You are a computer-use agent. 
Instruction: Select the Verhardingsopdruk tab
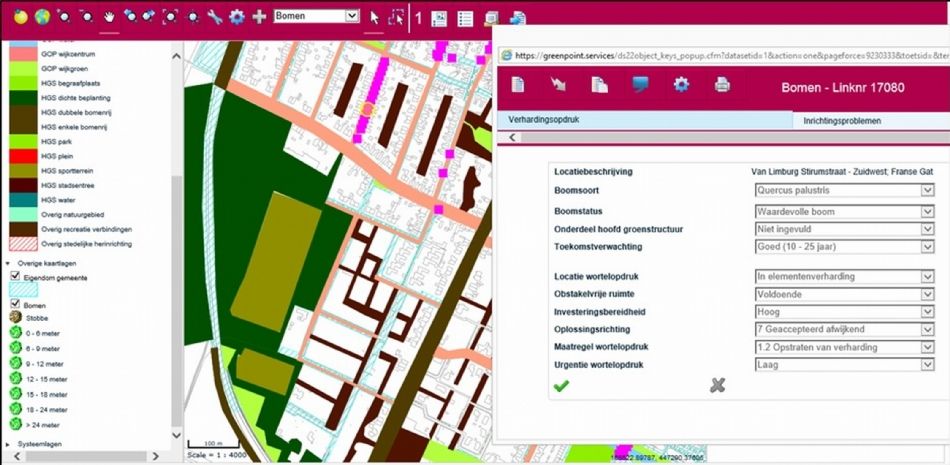(x=544, y=120)
